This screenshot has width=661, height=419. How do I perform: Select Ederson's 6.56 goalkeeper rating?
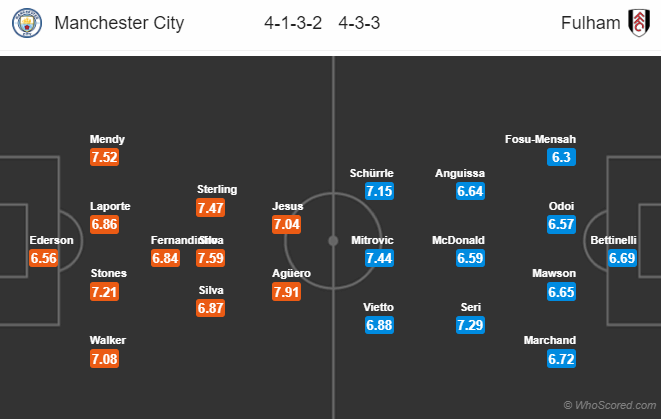tap(45, 258)
